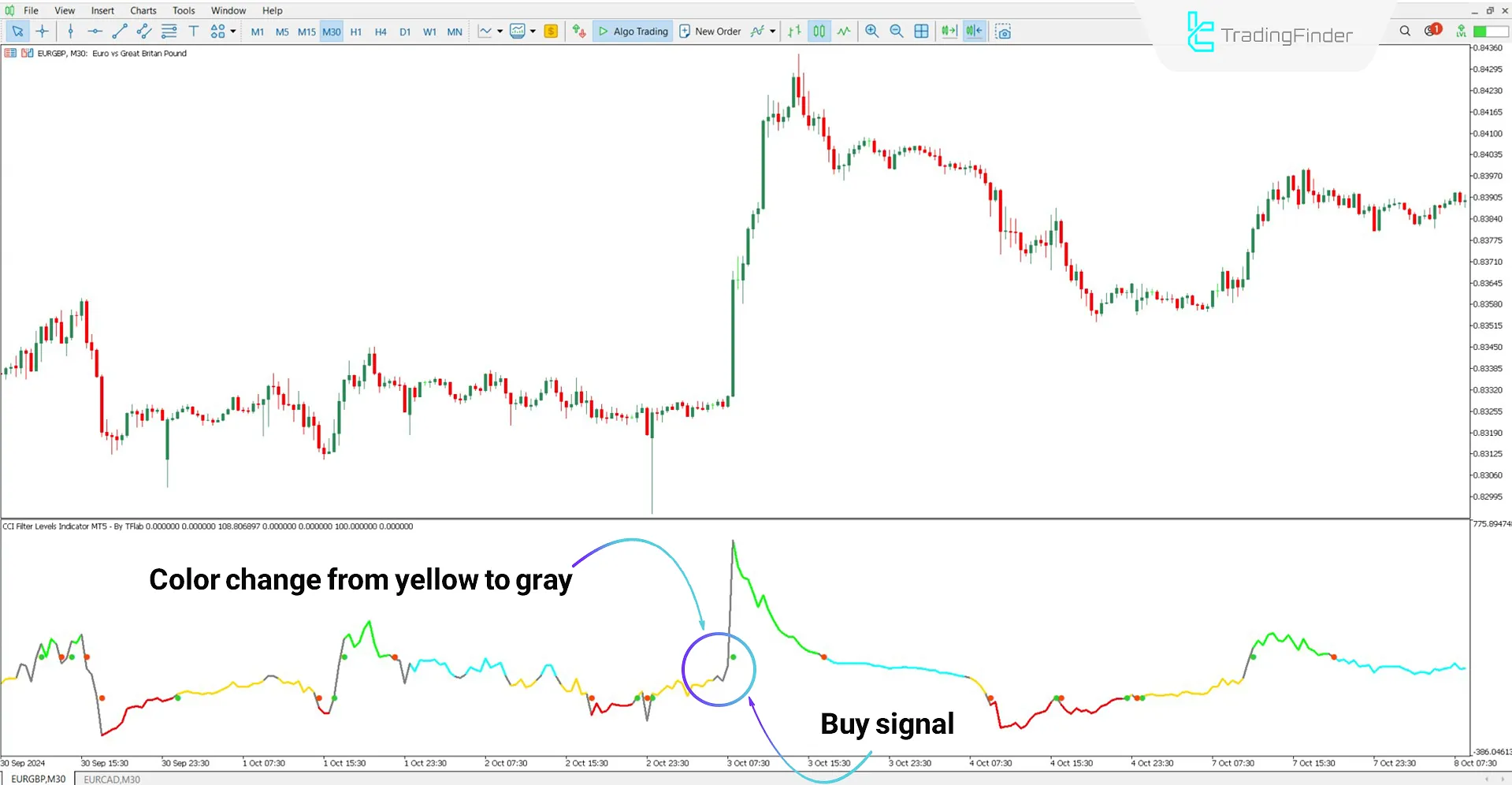Open the tile windows icon
1512x785 pixels.
coord(921,31)
